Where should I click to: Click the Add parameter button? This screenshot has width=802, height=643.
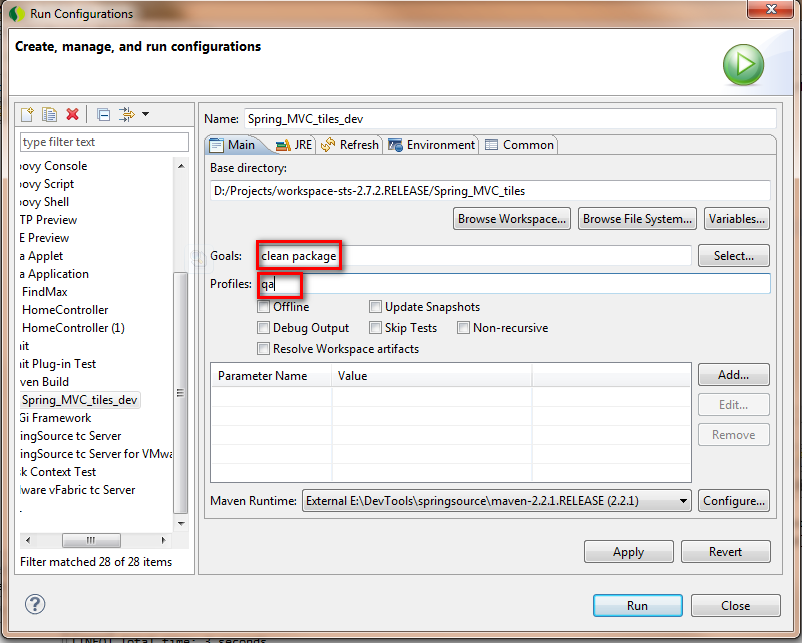coord(733,375)
